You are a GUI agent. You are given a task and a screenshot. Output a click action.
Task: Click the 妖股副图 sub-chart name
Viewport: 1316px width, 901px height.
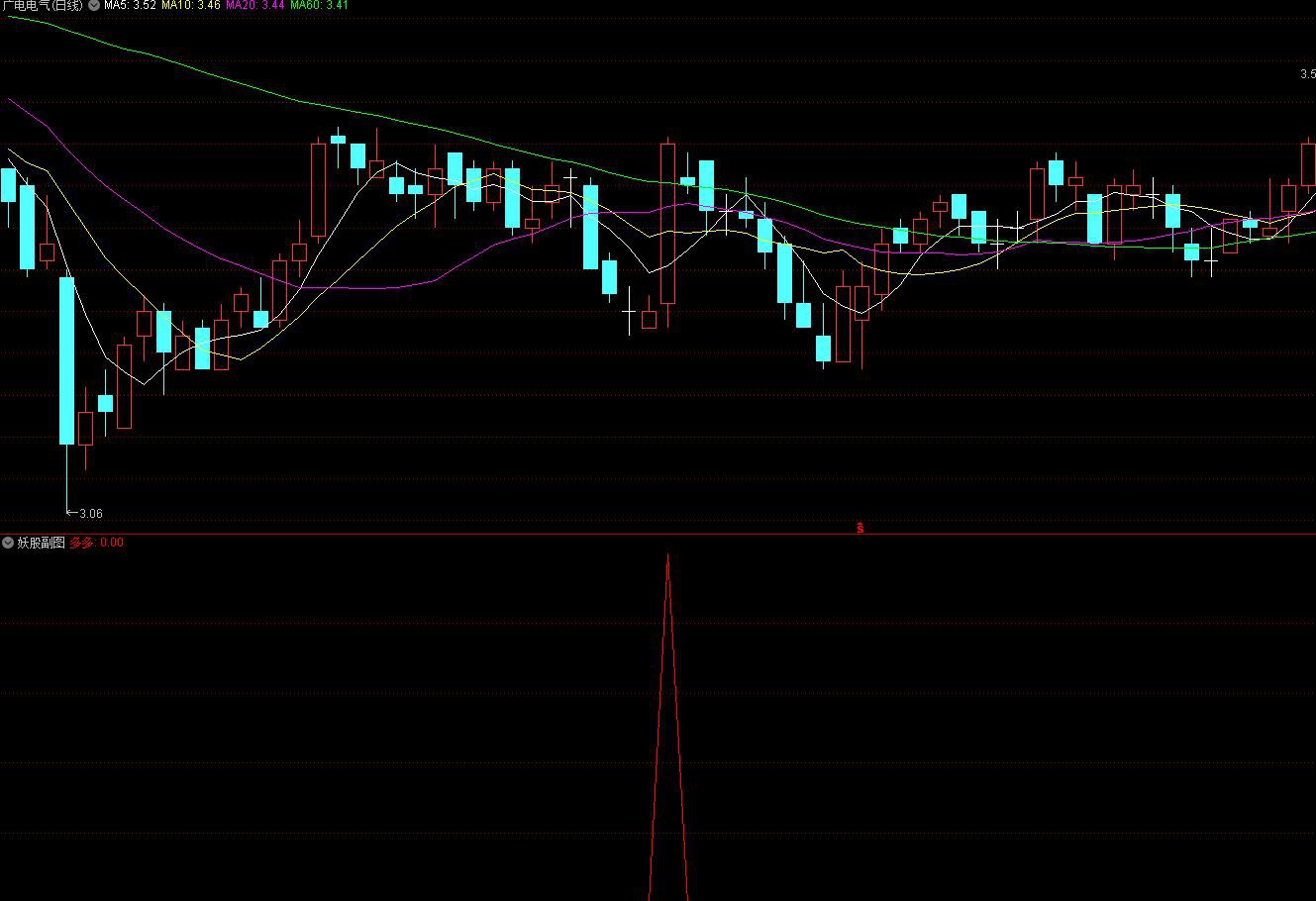pyautogui.click(x=42, y=543)
